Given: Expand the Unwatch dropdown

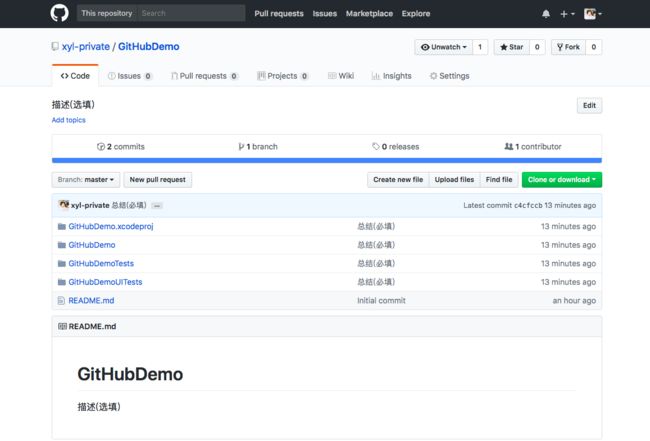Looking at the screenshot, I should point(444,47).
